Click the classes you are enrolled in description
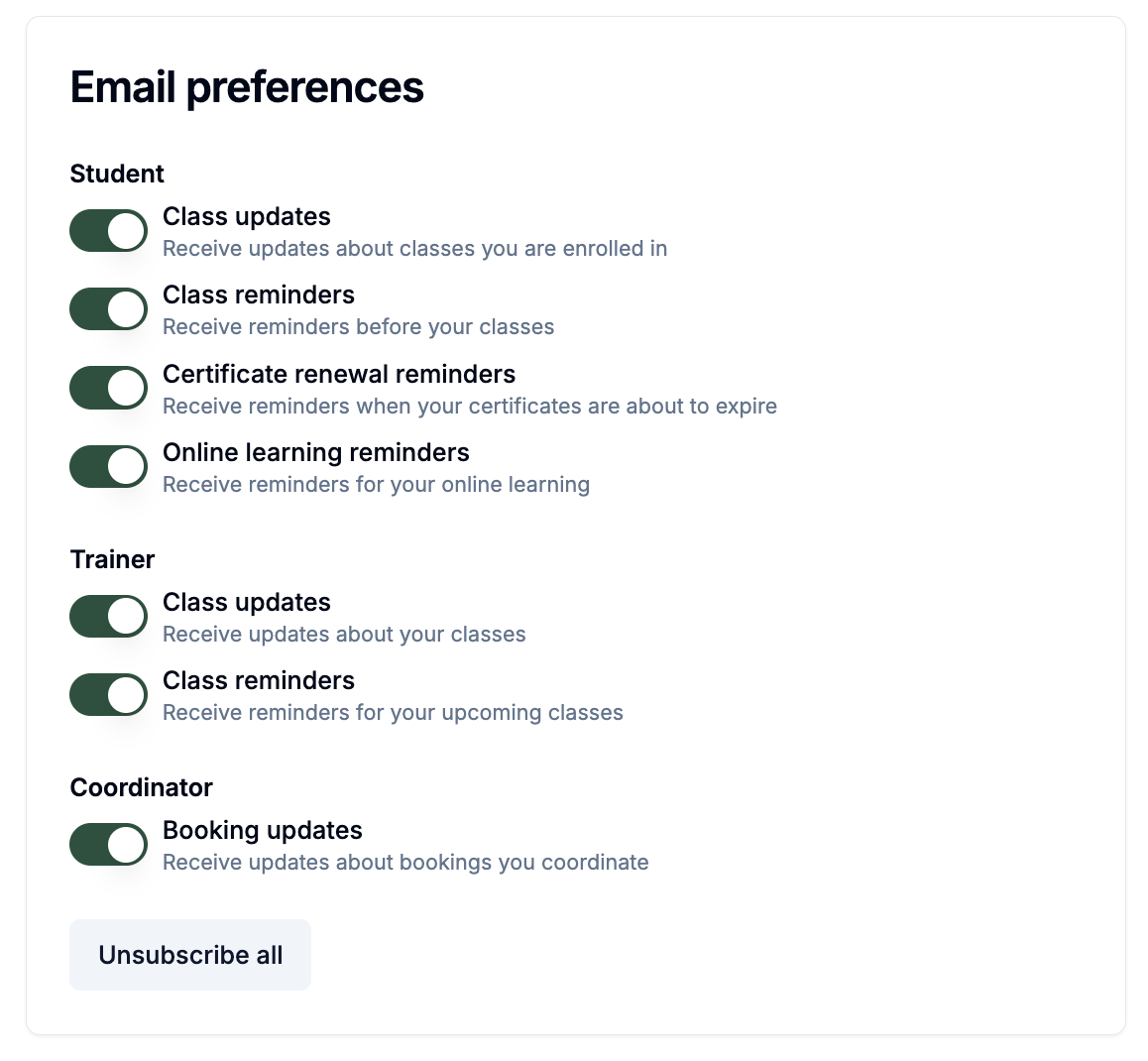 (415, 249)
